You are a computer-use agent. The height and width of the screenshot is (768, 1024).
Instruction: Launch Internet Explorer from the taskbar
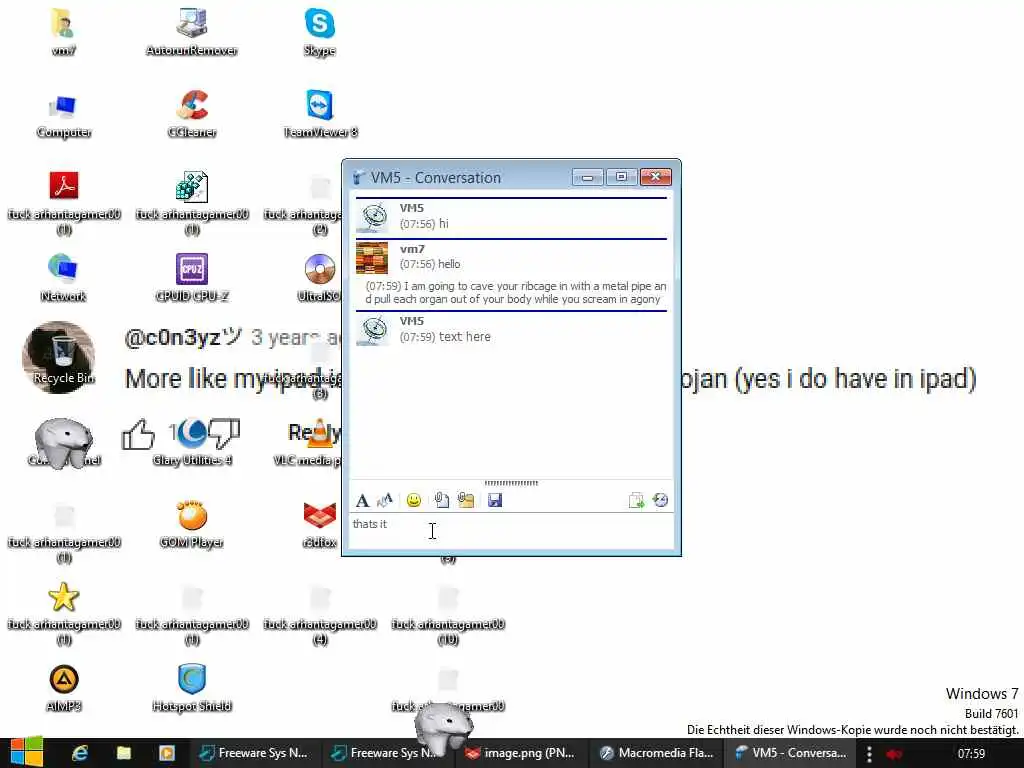point(80,753)
